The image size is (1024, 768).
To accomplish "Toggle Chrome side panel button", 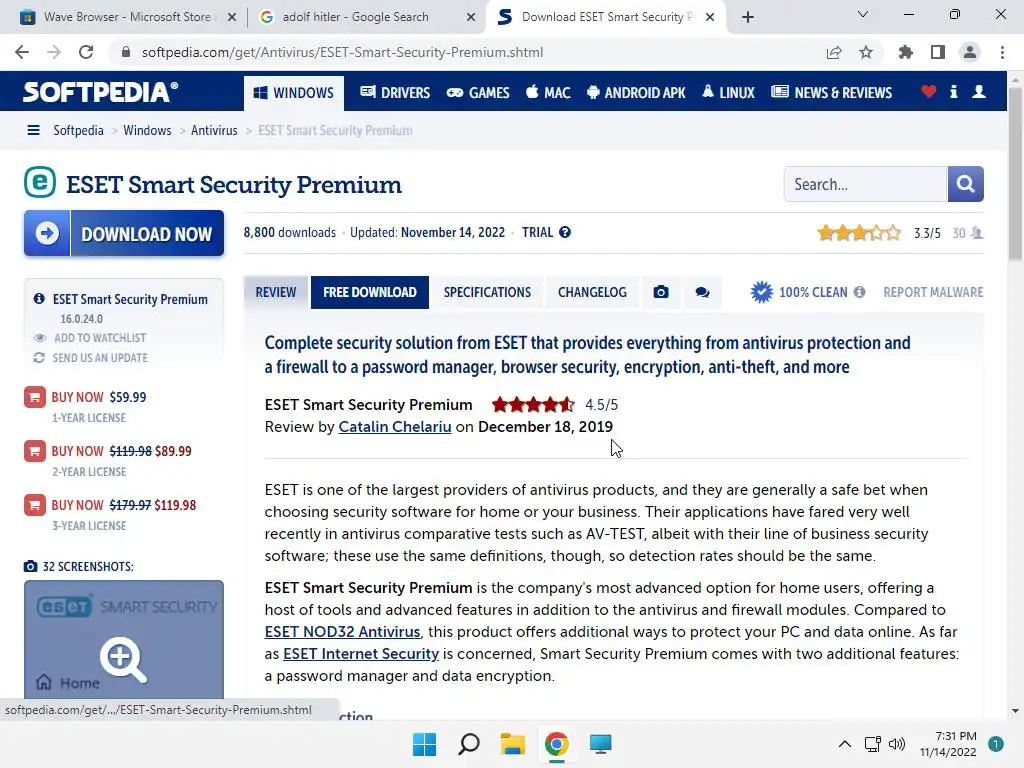I will pyautogui.click(x=937, y=52).
